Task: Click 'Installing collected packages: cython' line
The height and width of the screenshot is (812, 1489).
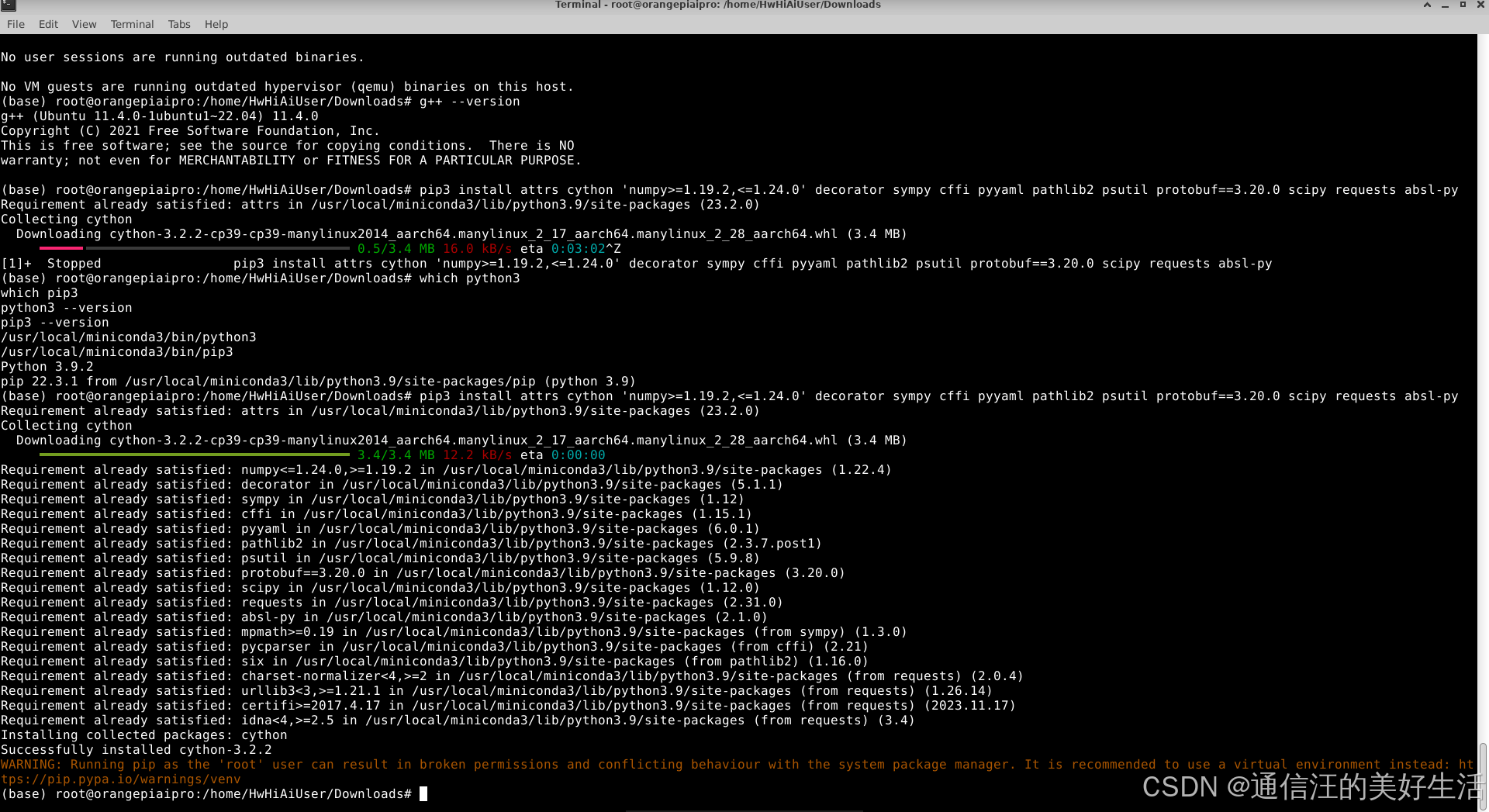Action: pos(144,735)
